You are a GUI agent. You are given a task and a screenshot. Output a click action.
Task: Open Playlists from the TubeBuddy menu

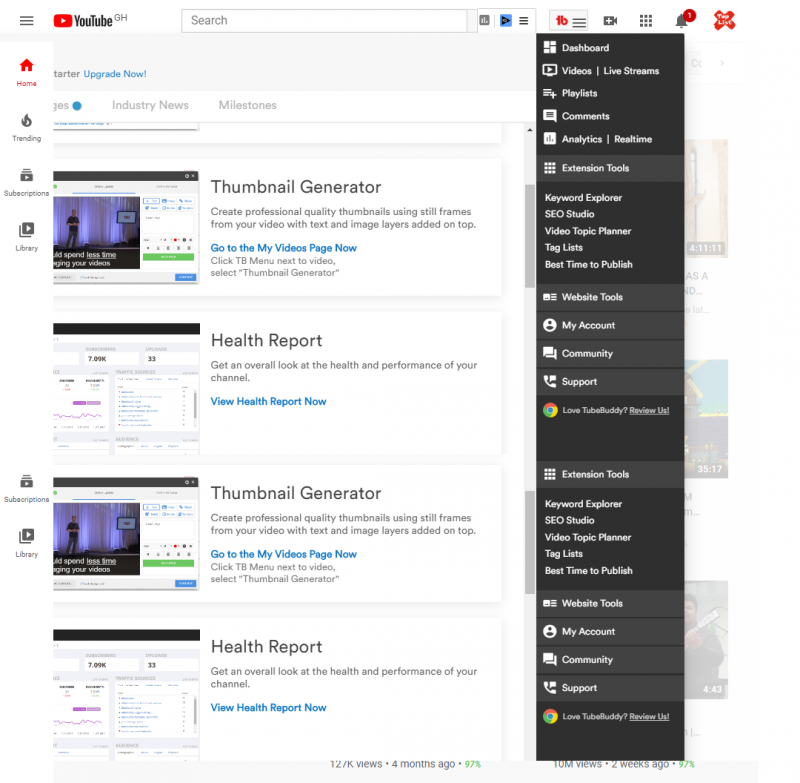(579, 93)
